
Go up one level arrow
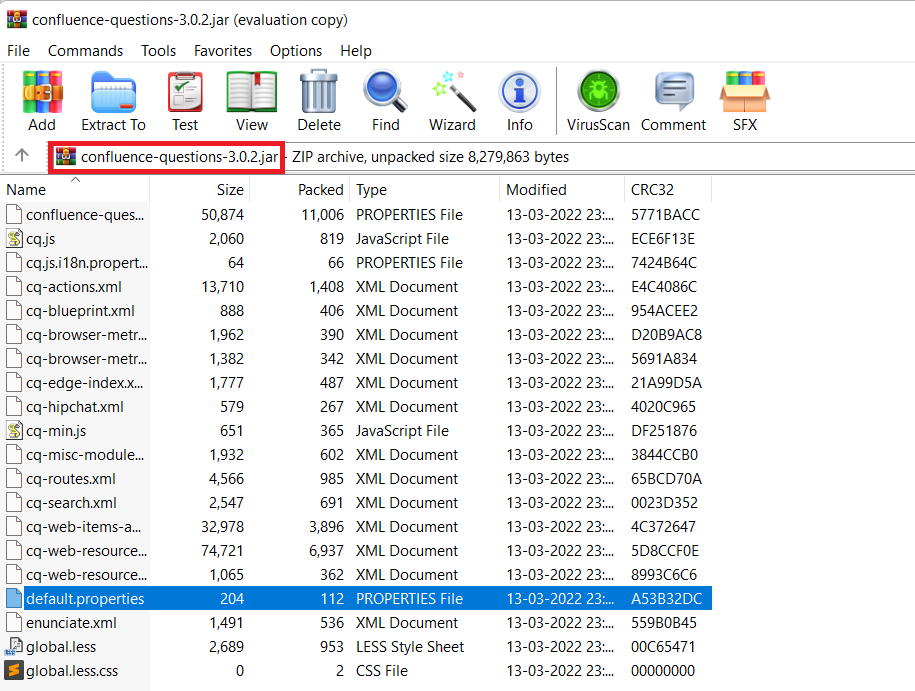pyautogui.click(x=22, y=155)
